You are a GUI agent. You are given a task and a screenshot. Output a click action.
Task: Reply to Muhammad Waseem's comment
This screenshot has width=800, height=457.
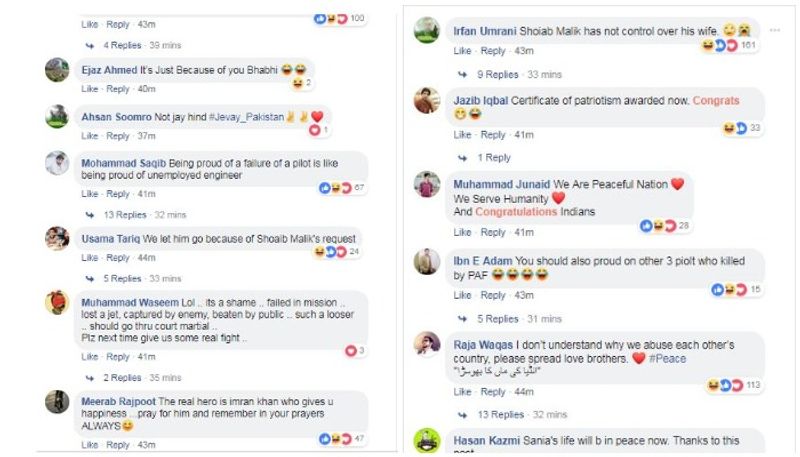(118, 356)
